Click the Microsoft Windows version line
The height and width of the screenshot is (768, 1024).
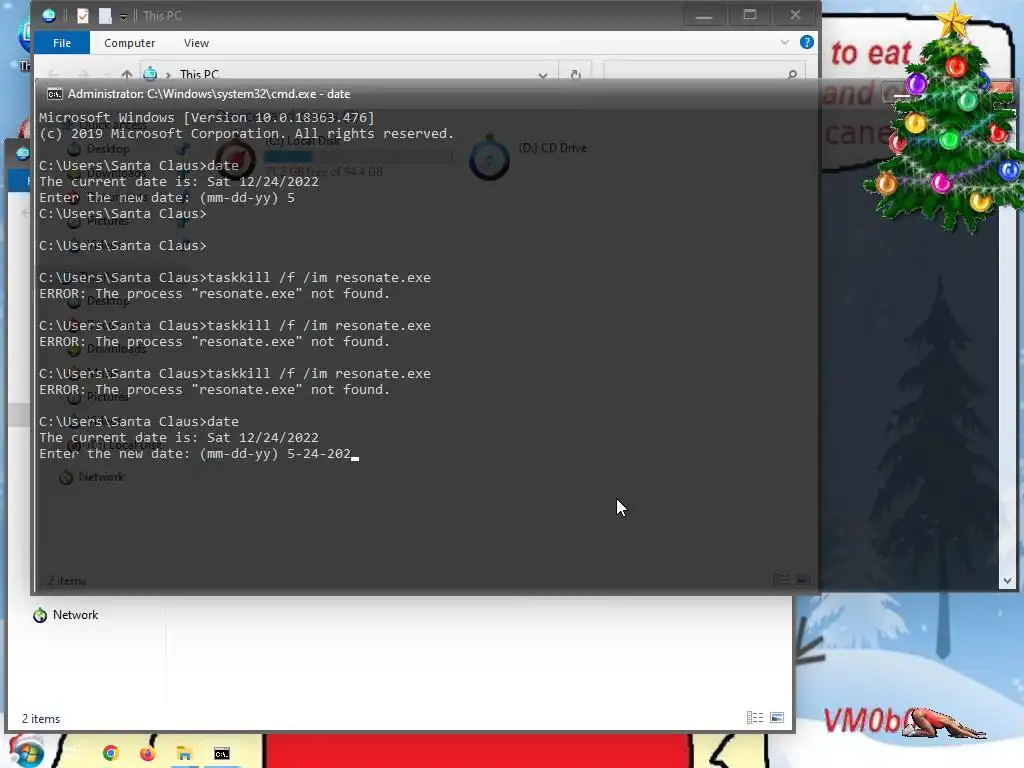click(x=207, y=118)
